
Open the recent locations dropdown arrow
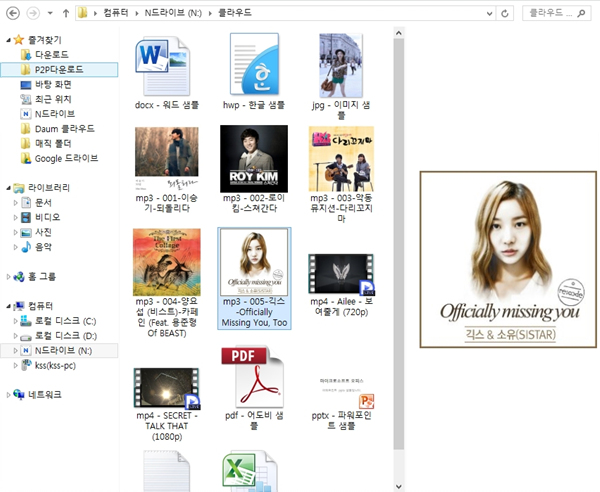[x=50, y=13]
